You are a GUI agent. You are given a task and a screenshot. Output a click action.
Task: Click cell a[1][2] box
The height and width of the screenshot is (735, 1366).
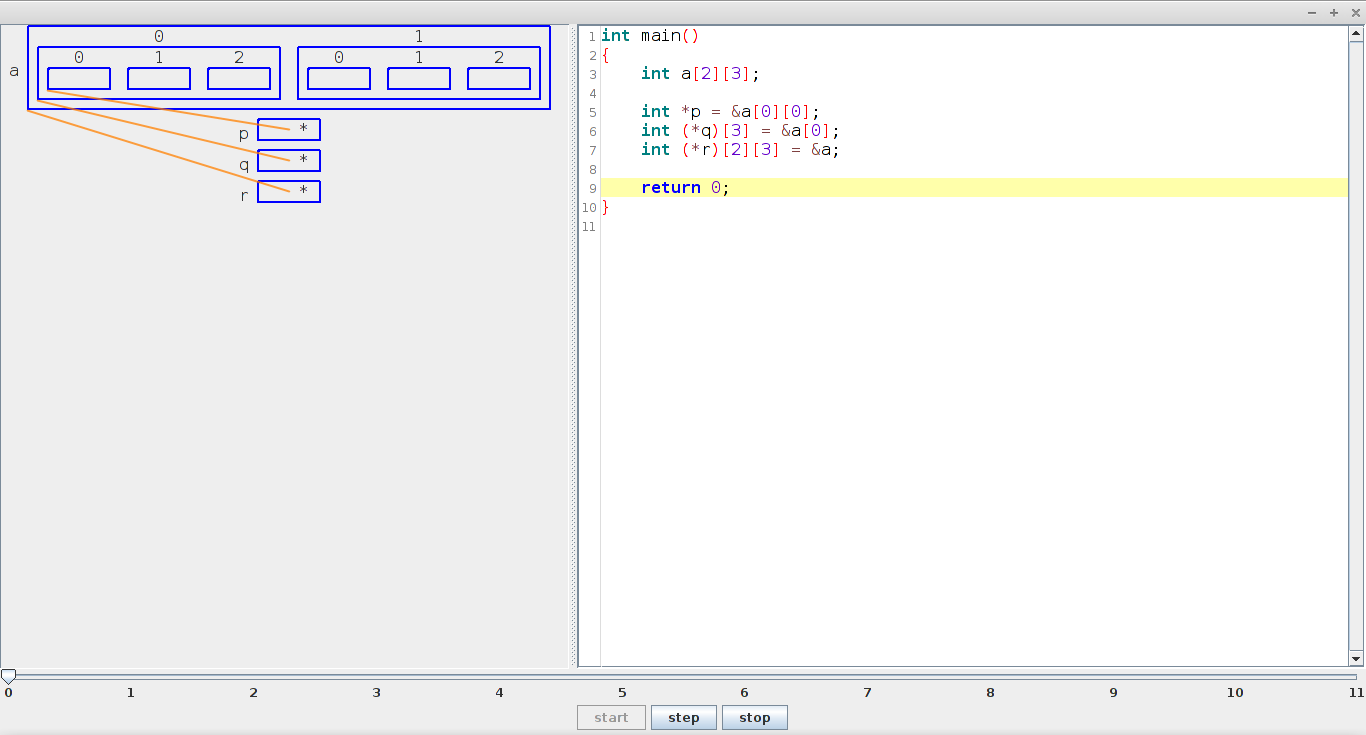pos(499,78)
